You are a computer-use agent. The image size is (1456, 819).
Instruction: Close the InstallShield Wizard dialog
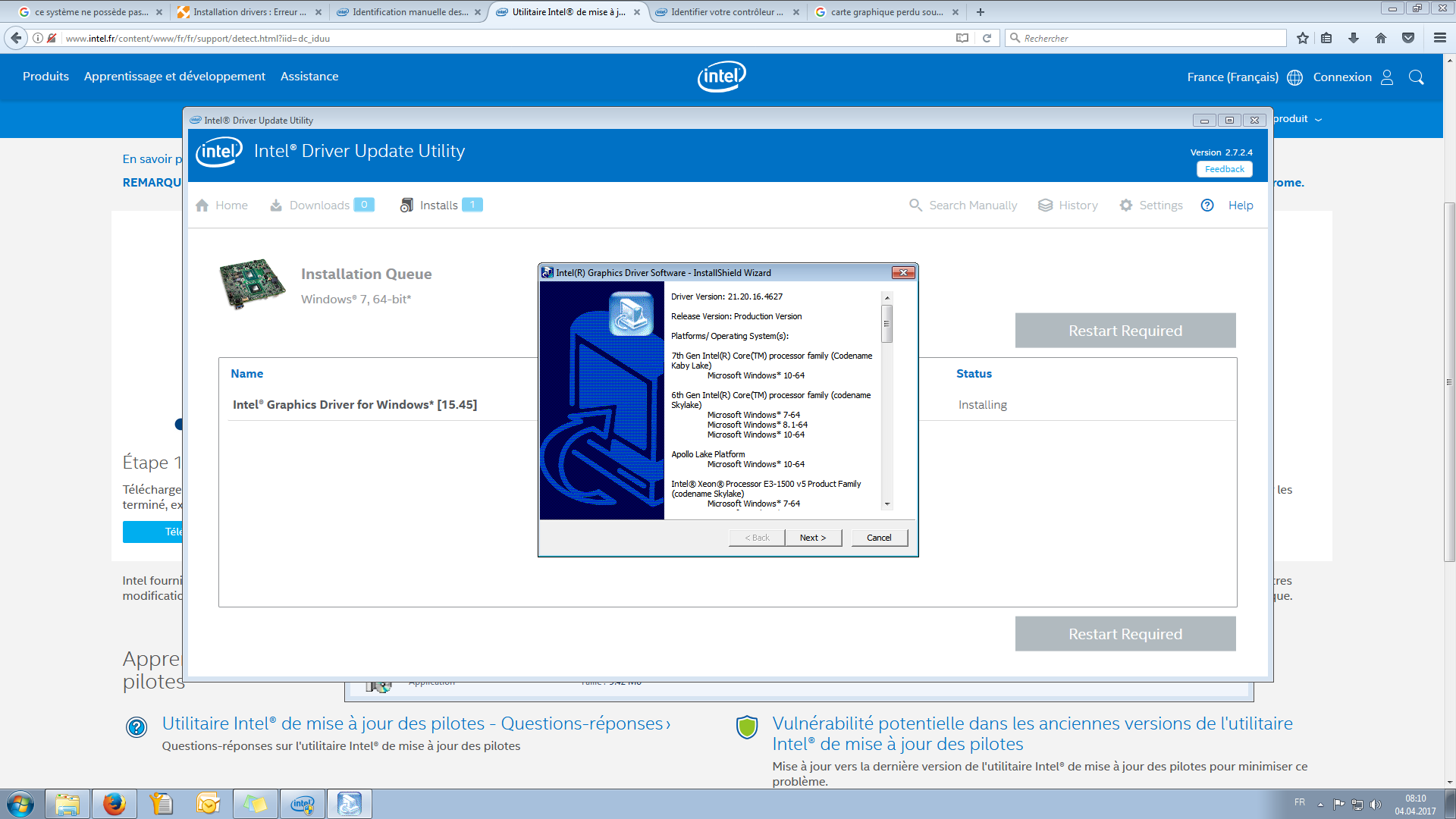coord(902,273)
